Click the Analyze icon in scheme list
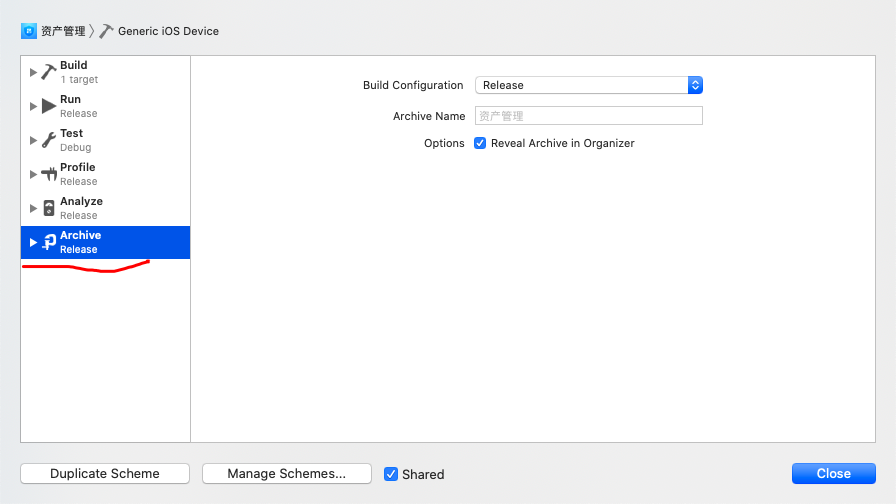896x504 pixels. pyautogui.click(x=49, y=208)
